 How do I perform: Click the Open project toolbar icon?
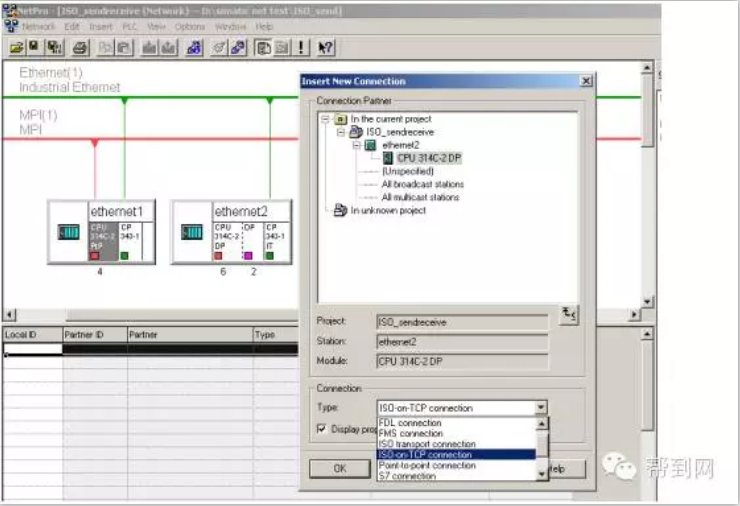[x=16, y=47]
